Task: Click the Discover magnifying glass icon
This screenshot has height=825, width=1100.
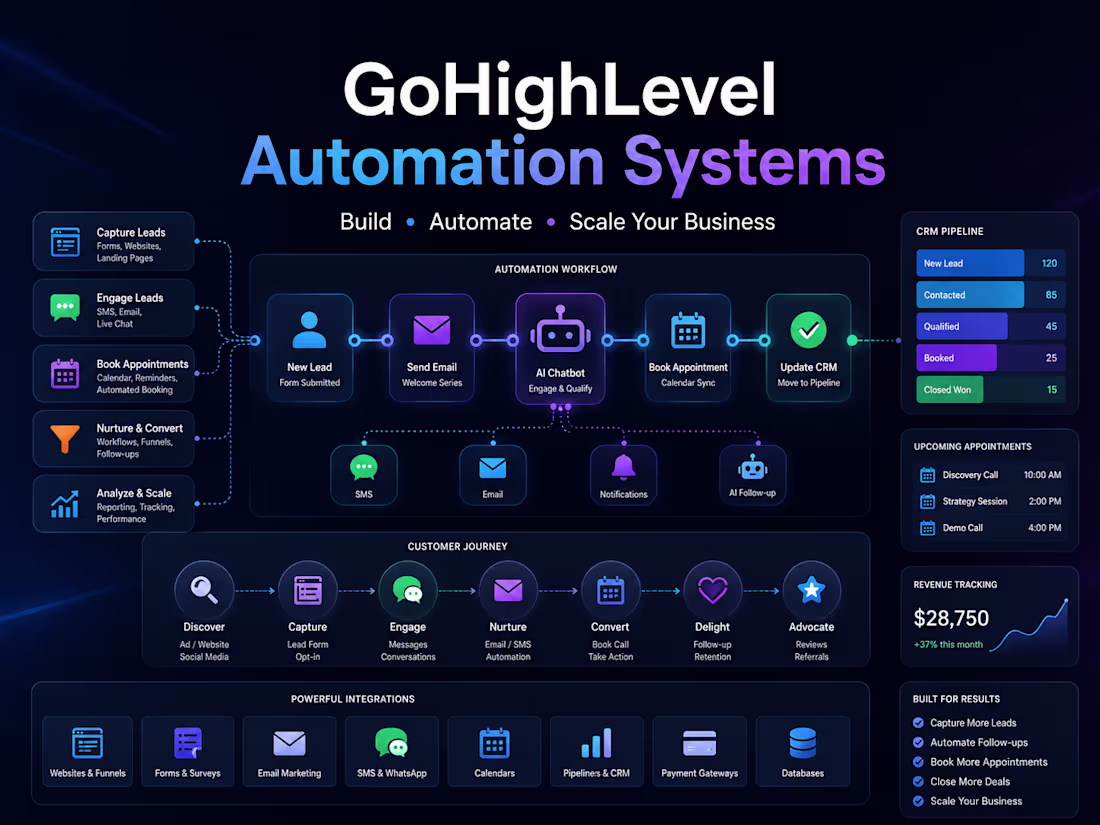Action: 204,590
